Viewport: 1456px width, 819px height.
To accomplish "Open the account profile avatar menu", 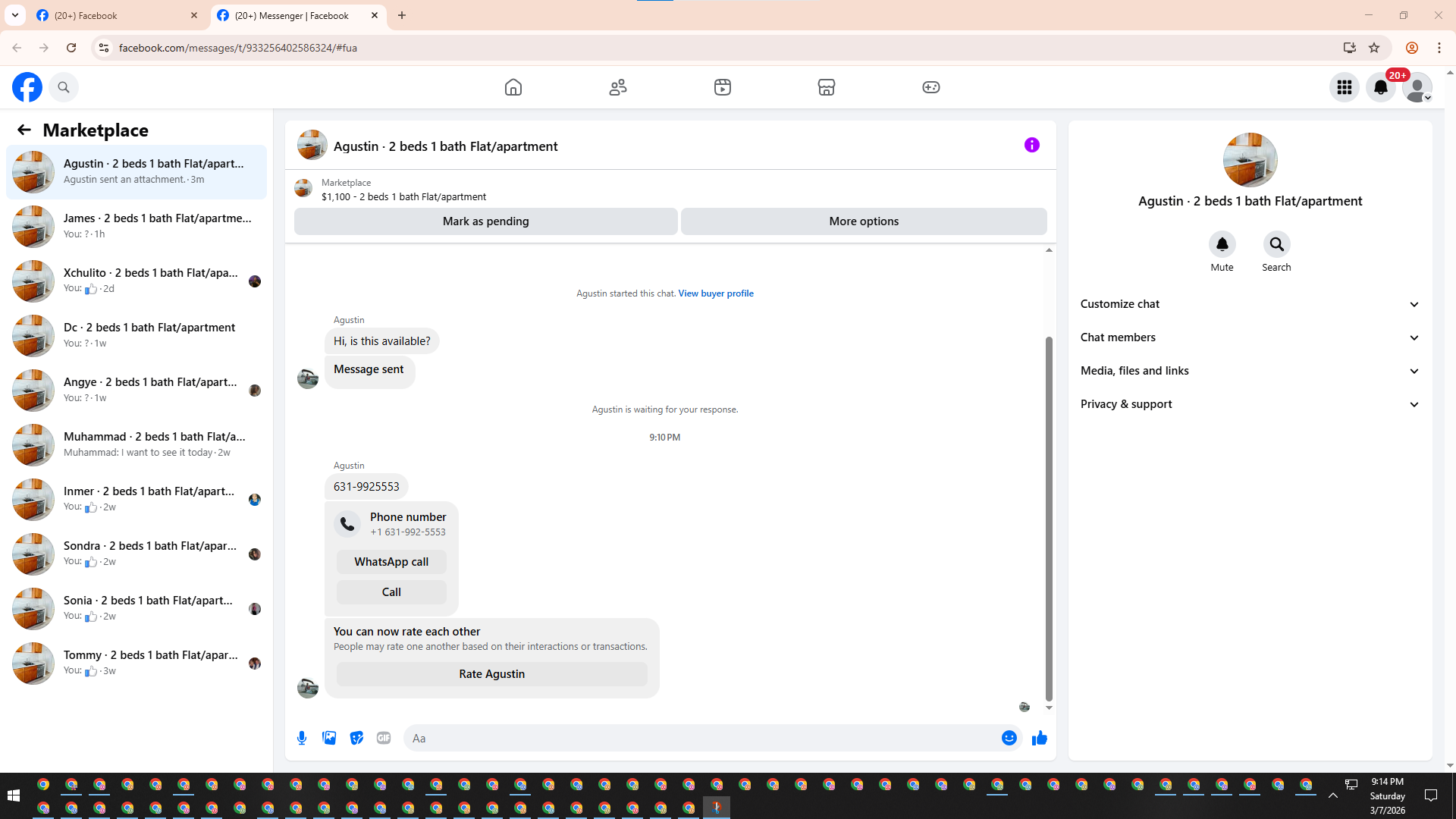I will pyautogui.click(x=1417, y=87).
